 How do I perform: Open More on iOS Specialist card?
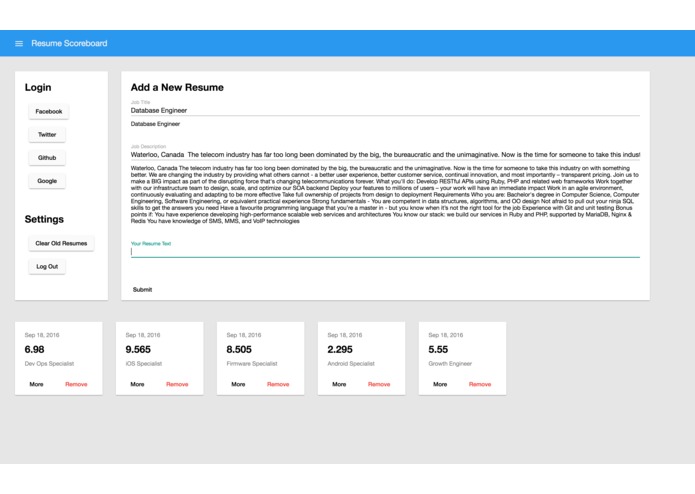[137, 384]
